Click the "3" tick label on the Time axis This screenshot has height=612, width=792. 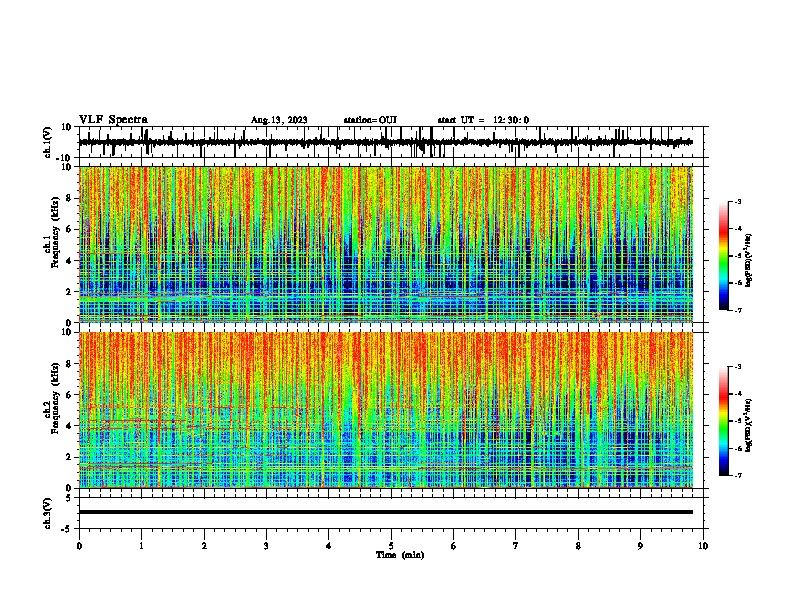[266, 546]
